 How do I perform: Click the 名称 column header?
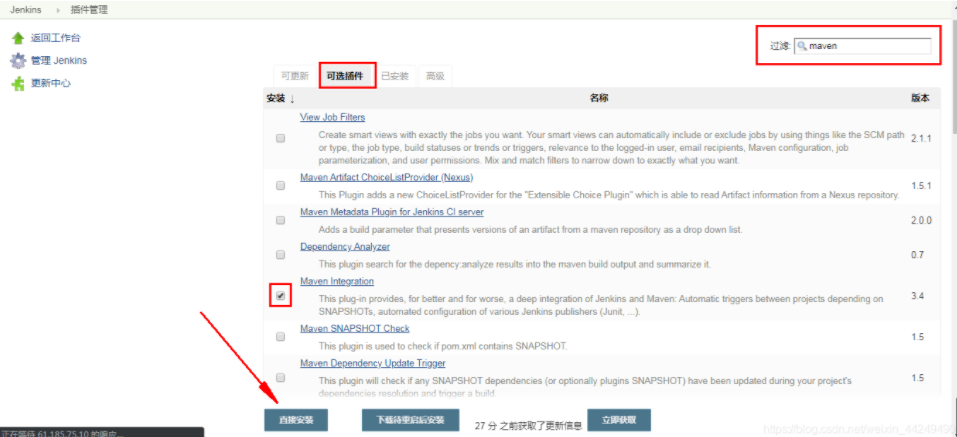point(598,98)
